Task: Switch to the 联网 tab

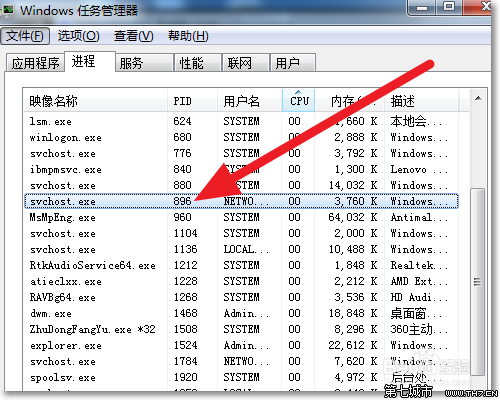Action: coord(246,63)
